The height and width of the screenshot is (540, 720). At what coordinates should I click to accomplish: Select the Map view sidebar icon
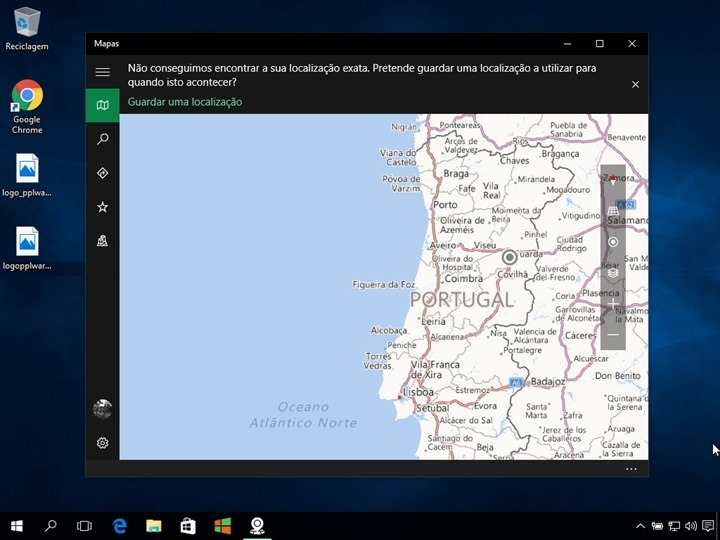point(102,105)
